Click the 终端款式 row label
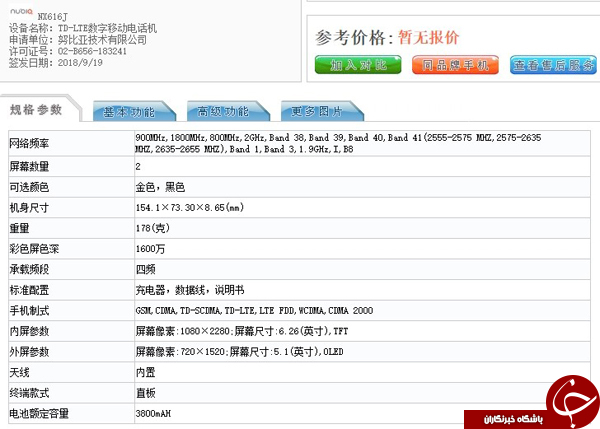Viewport: 600px width, 429px height. click(x=29, y=393)
